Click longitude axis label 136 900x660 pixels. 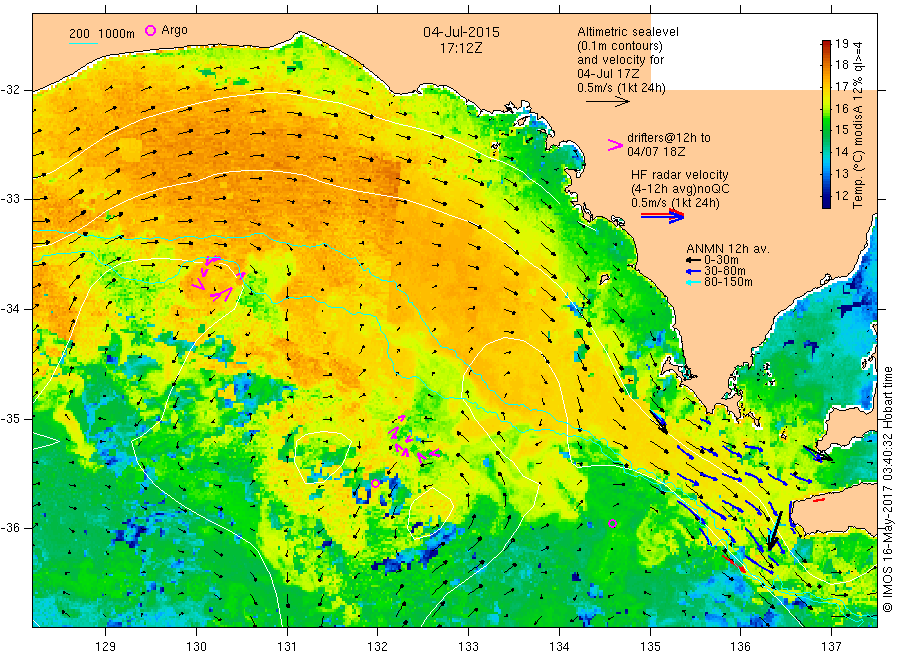740,647
